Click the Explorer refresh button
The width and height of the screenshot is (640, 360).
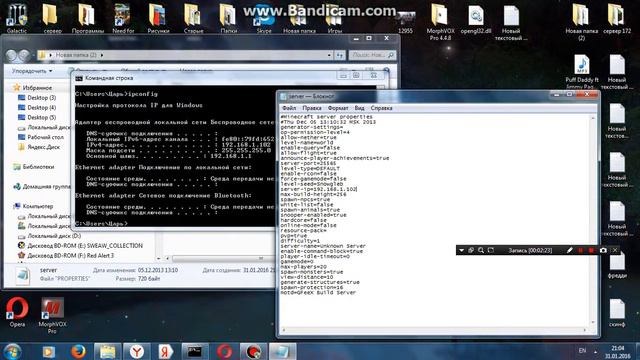point(340,55)
